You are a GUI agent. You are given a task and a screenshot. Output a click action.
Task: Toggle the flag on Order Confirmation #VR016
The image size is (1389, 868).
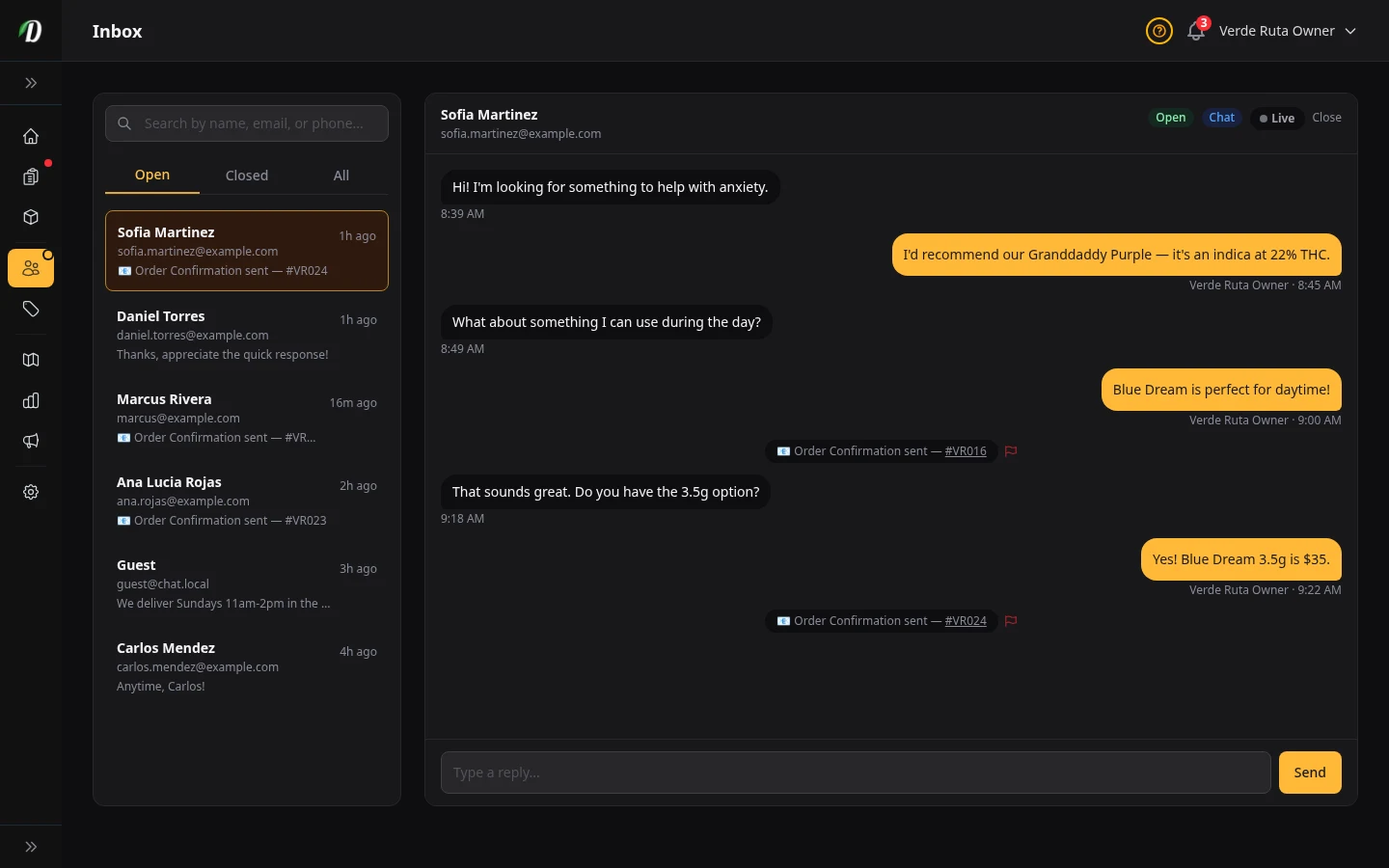[1011, 451]
